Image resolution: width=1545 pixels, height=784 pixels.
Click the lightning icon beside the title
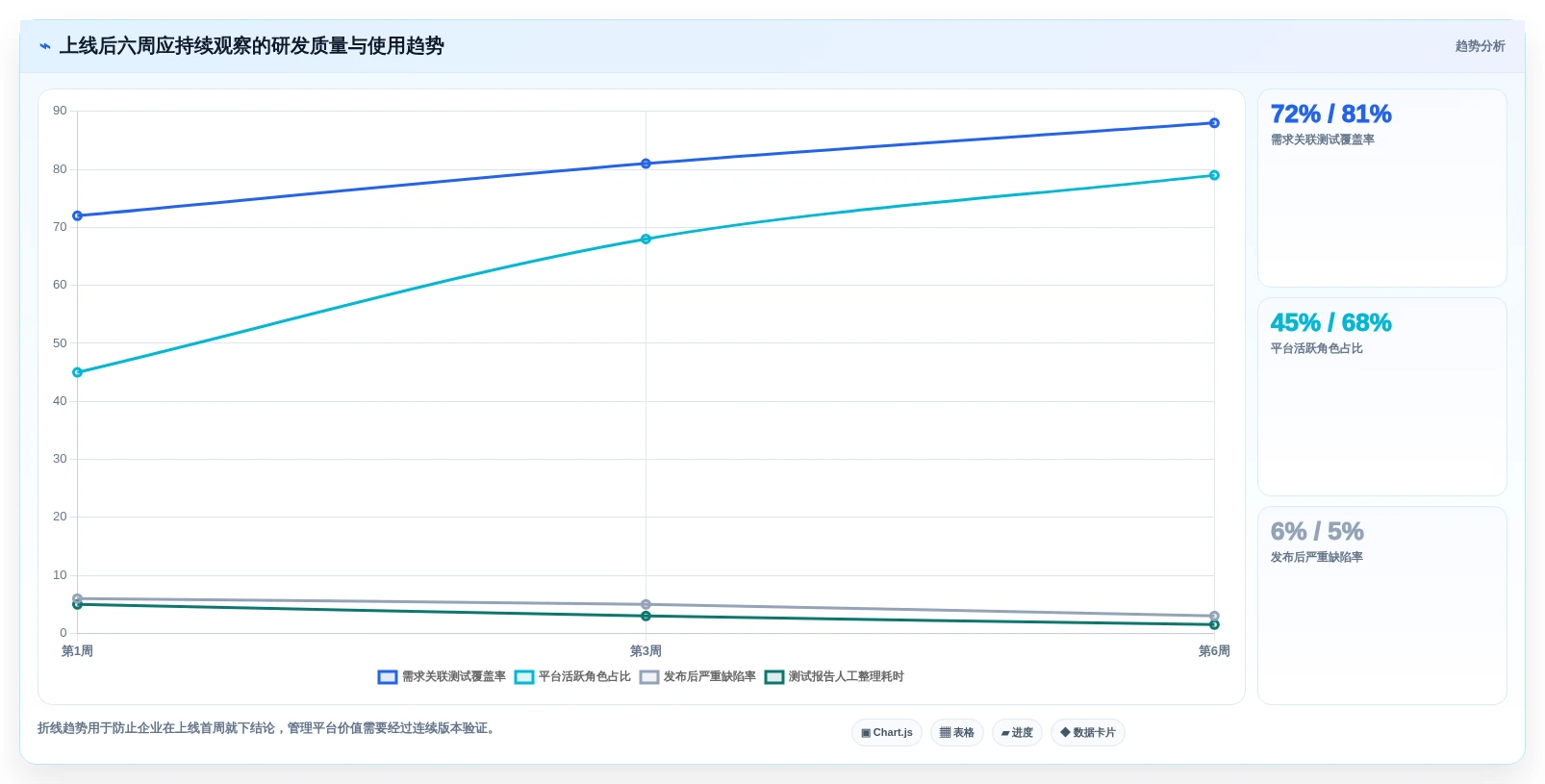[x=45, y=46]
